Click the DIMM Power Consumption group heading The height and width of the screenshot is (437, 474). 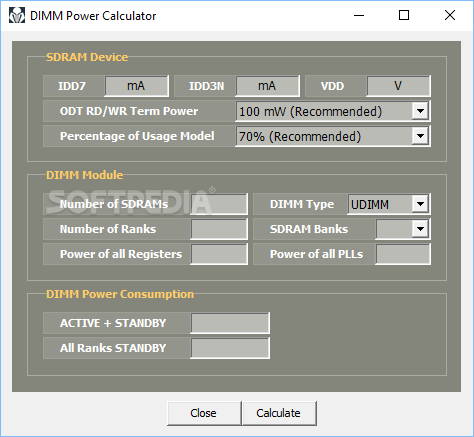120,294
